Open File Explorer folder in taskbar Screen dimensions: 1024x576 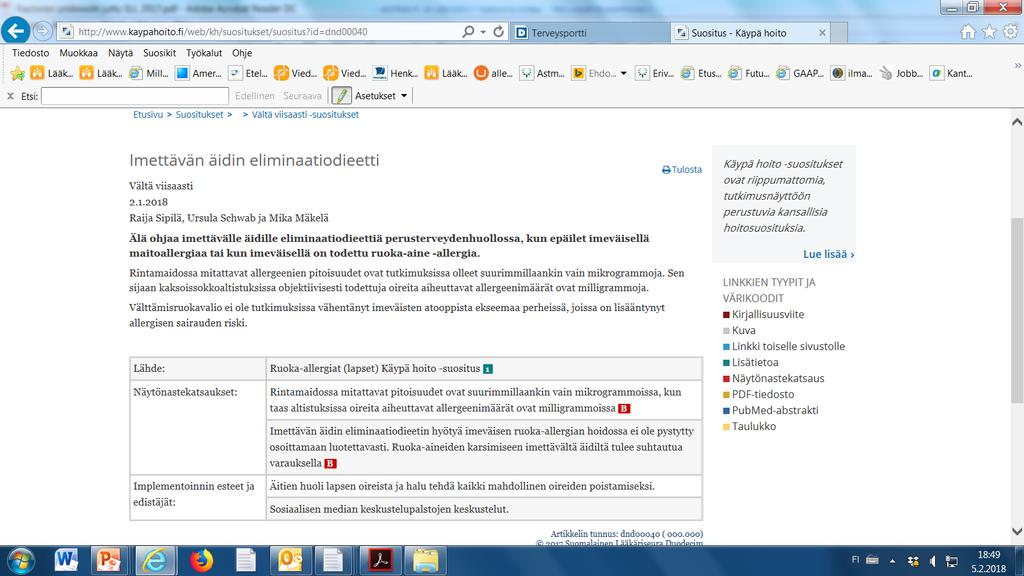(x=425, y=560)
